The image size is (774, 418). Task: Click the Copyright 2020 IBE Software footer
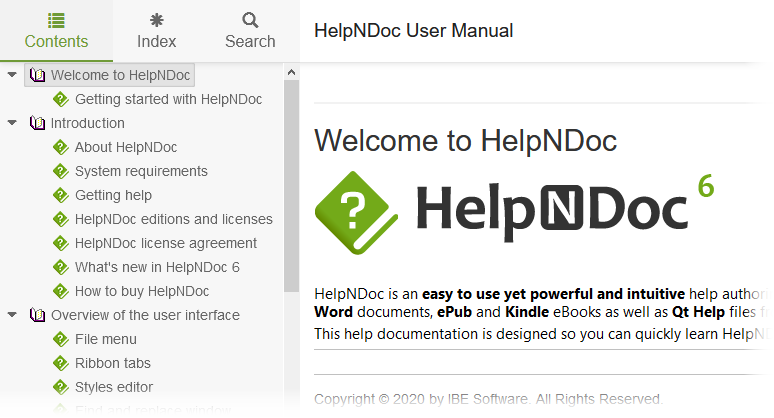[x=488, y=399]
